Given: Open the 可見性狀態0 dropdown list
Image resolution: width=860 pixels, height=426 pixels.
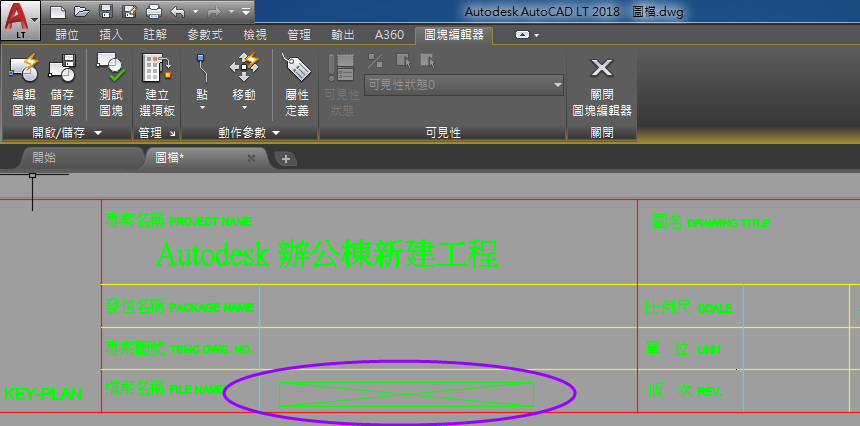Looking at the screenshot, I should [464, 85].
